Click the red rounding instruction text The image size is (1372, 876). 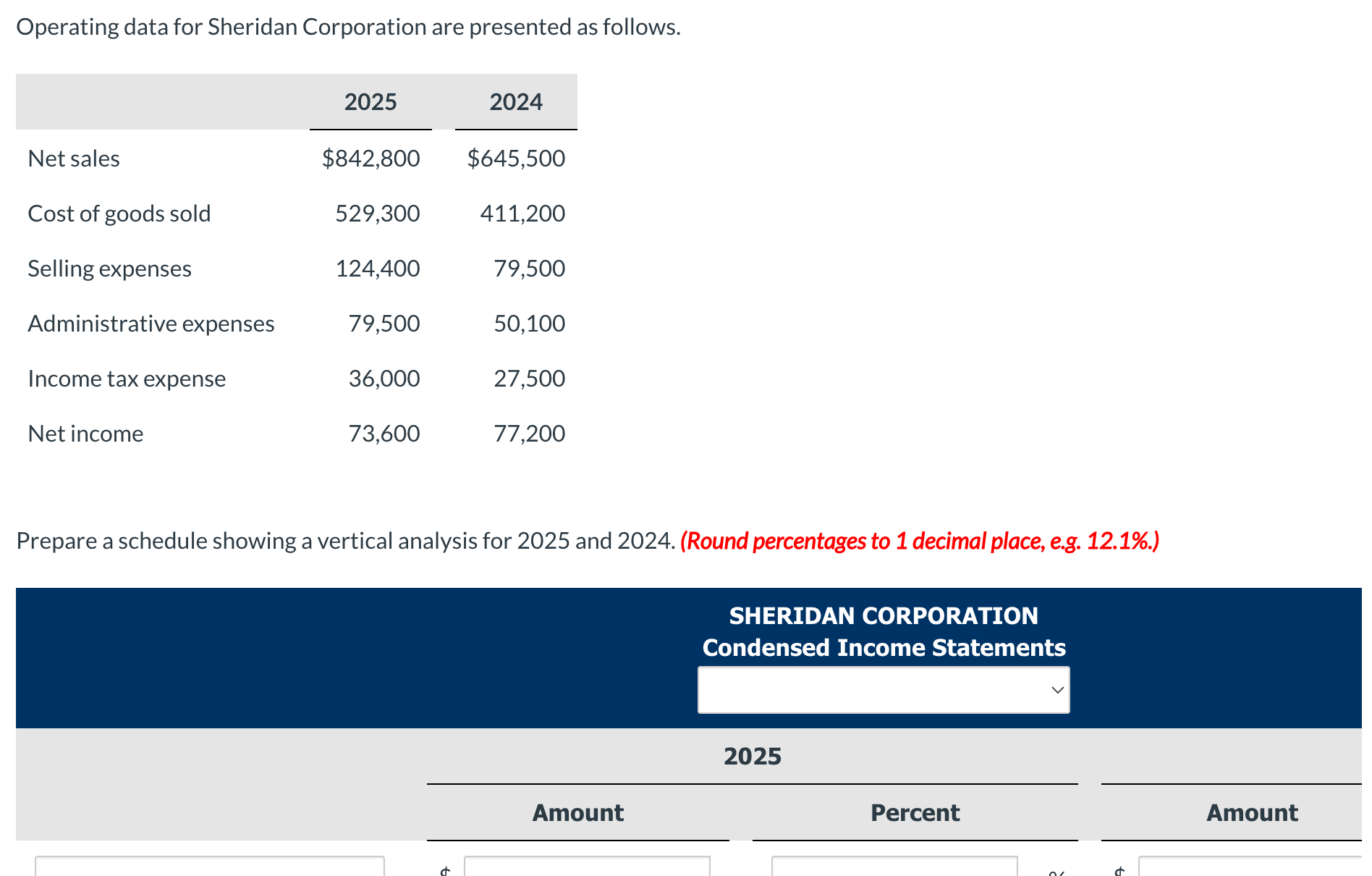point(920,540)
